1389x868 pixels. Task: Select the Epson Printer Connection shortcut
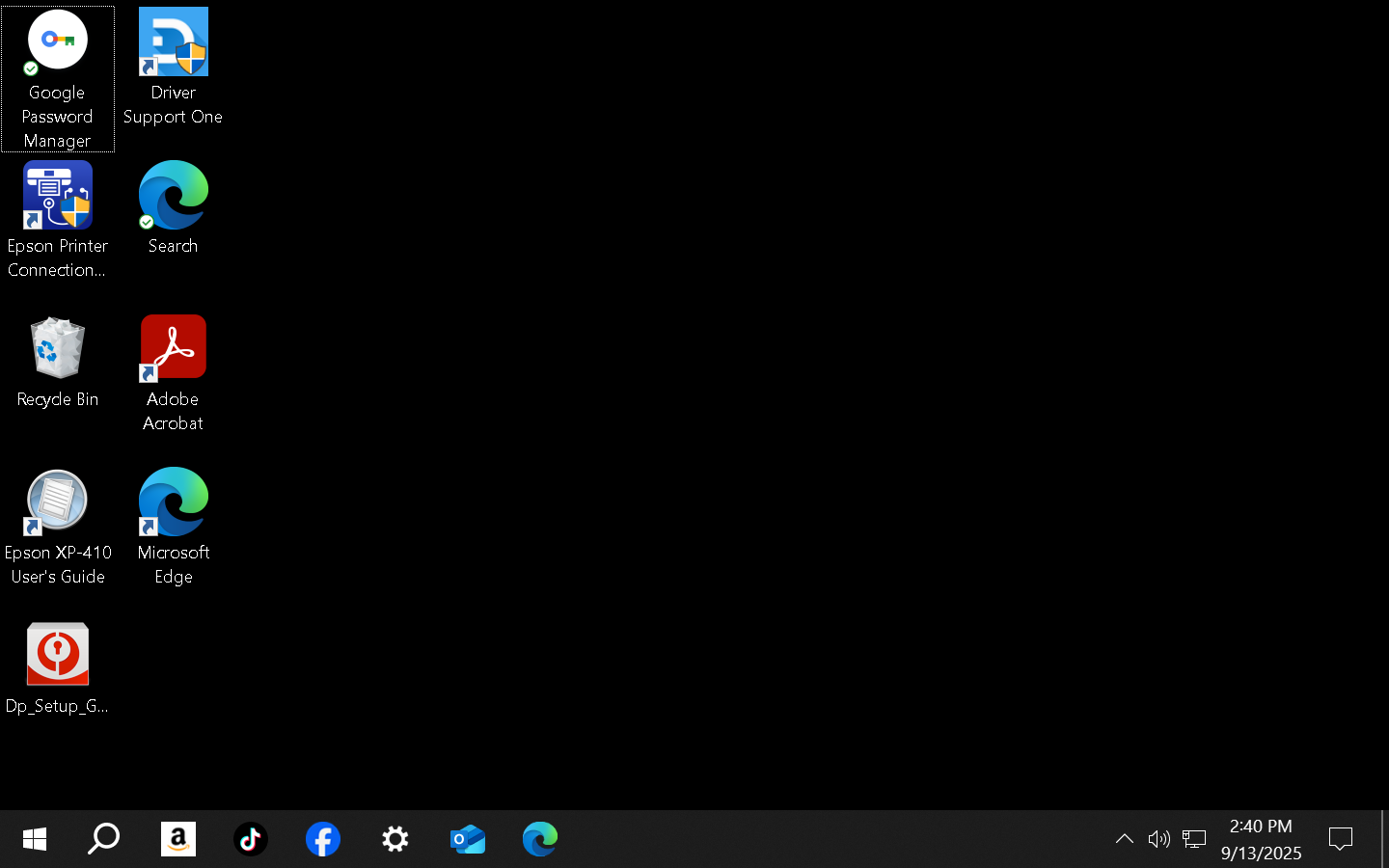pos(58,221)
